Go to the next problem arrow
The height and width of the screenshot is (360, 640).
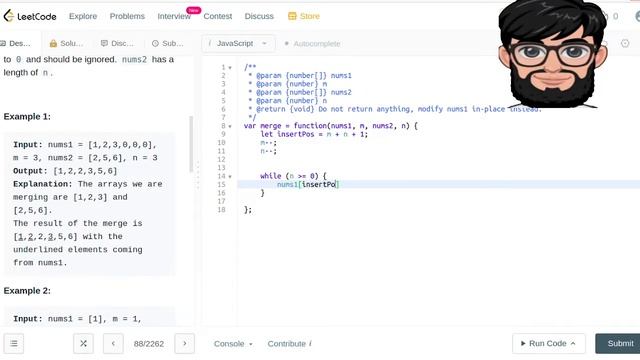[184, 344]
